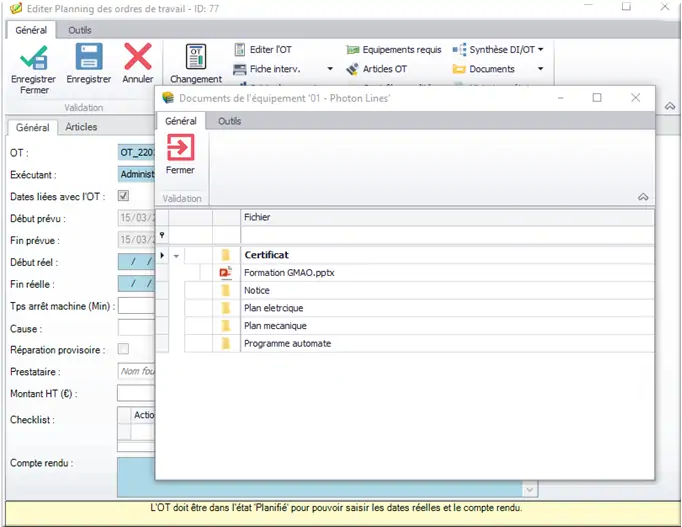Viewport: 682px width, 527px height.
Task: Toggle Dates liées avec l'OT checkbox
Action: coord(124,196)
